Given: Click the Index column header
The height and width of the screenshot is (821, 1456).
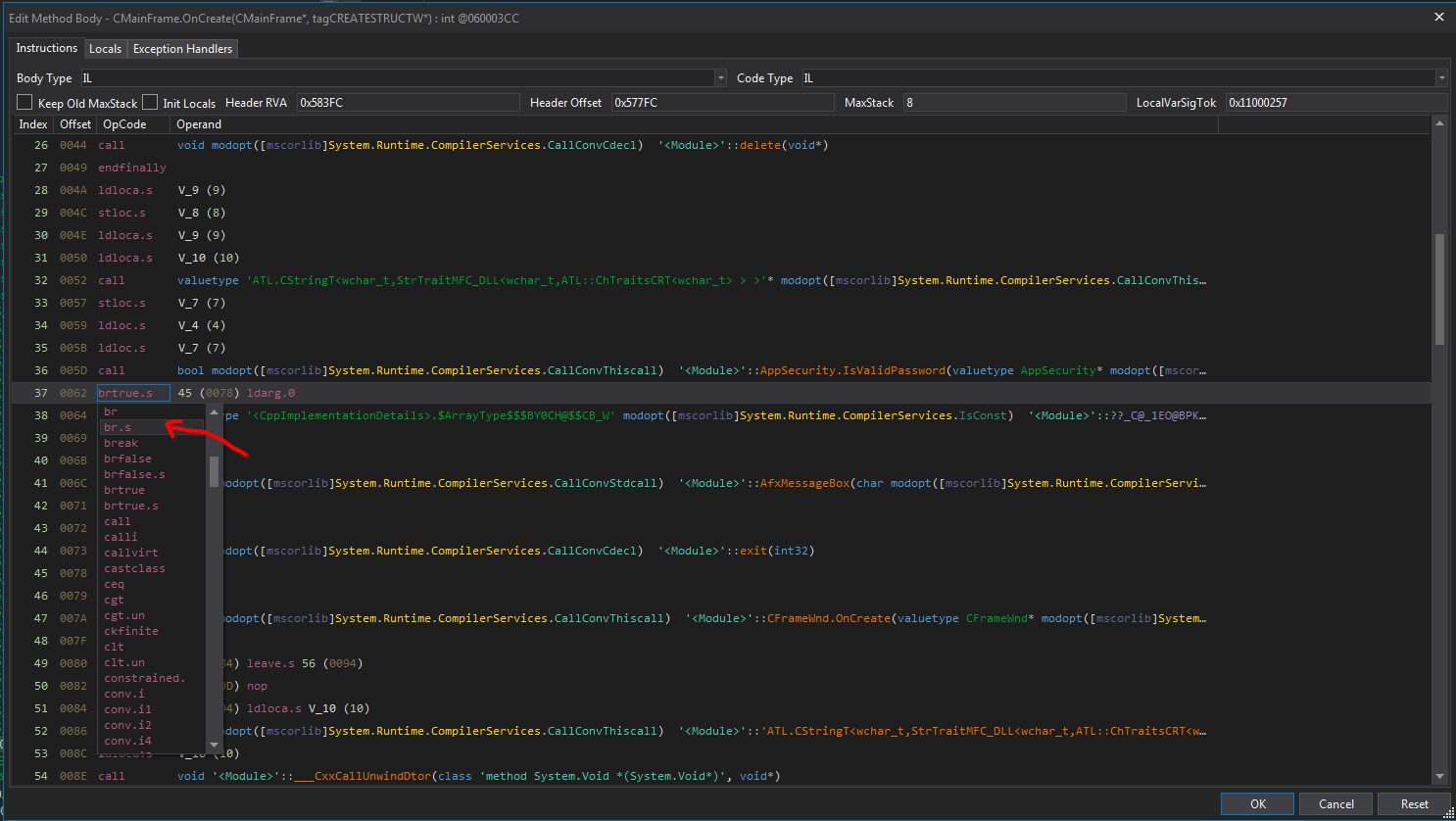Looking at the screenshot, I should [32, 124].
